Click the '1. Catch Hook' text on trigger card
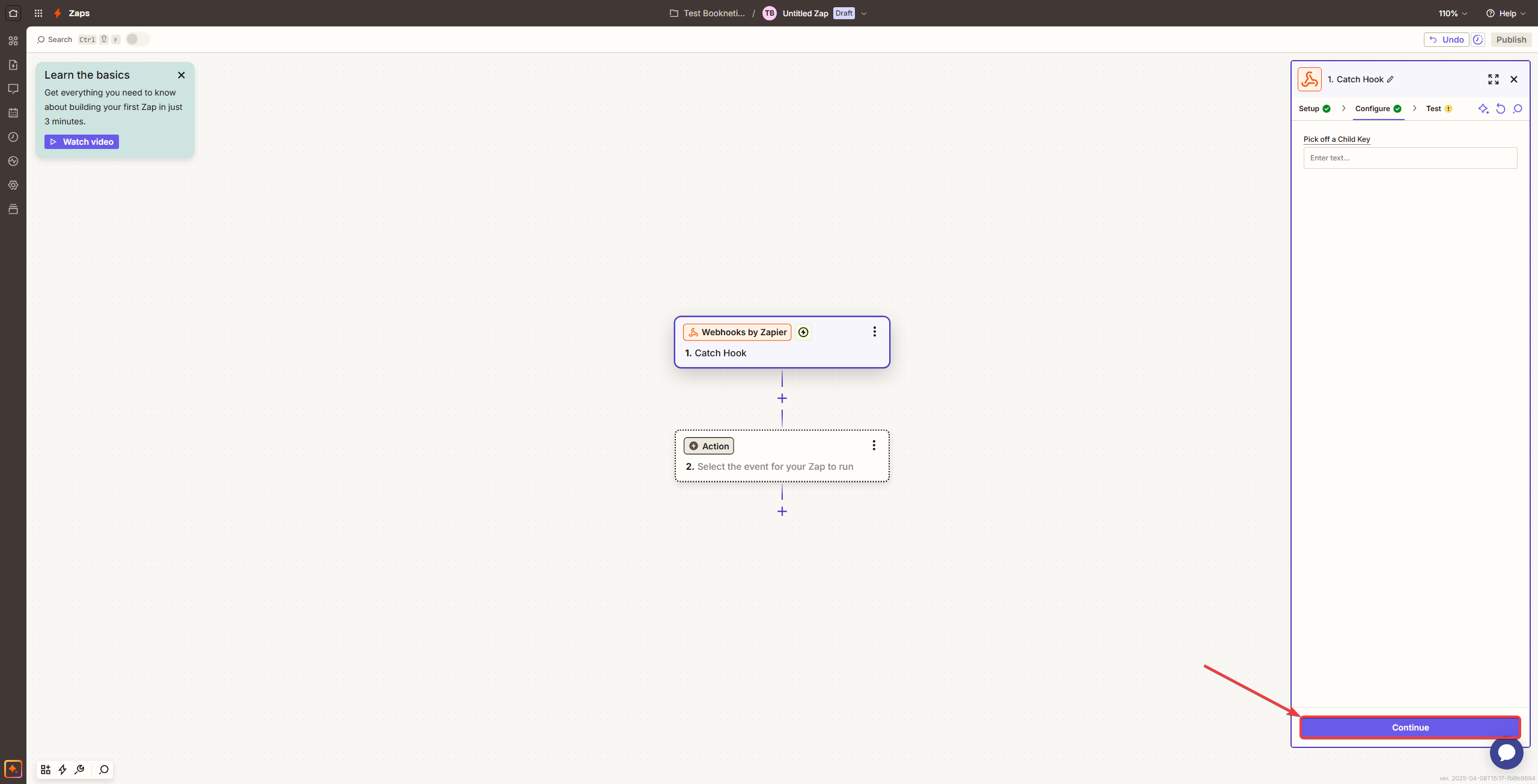 point(716,353)
